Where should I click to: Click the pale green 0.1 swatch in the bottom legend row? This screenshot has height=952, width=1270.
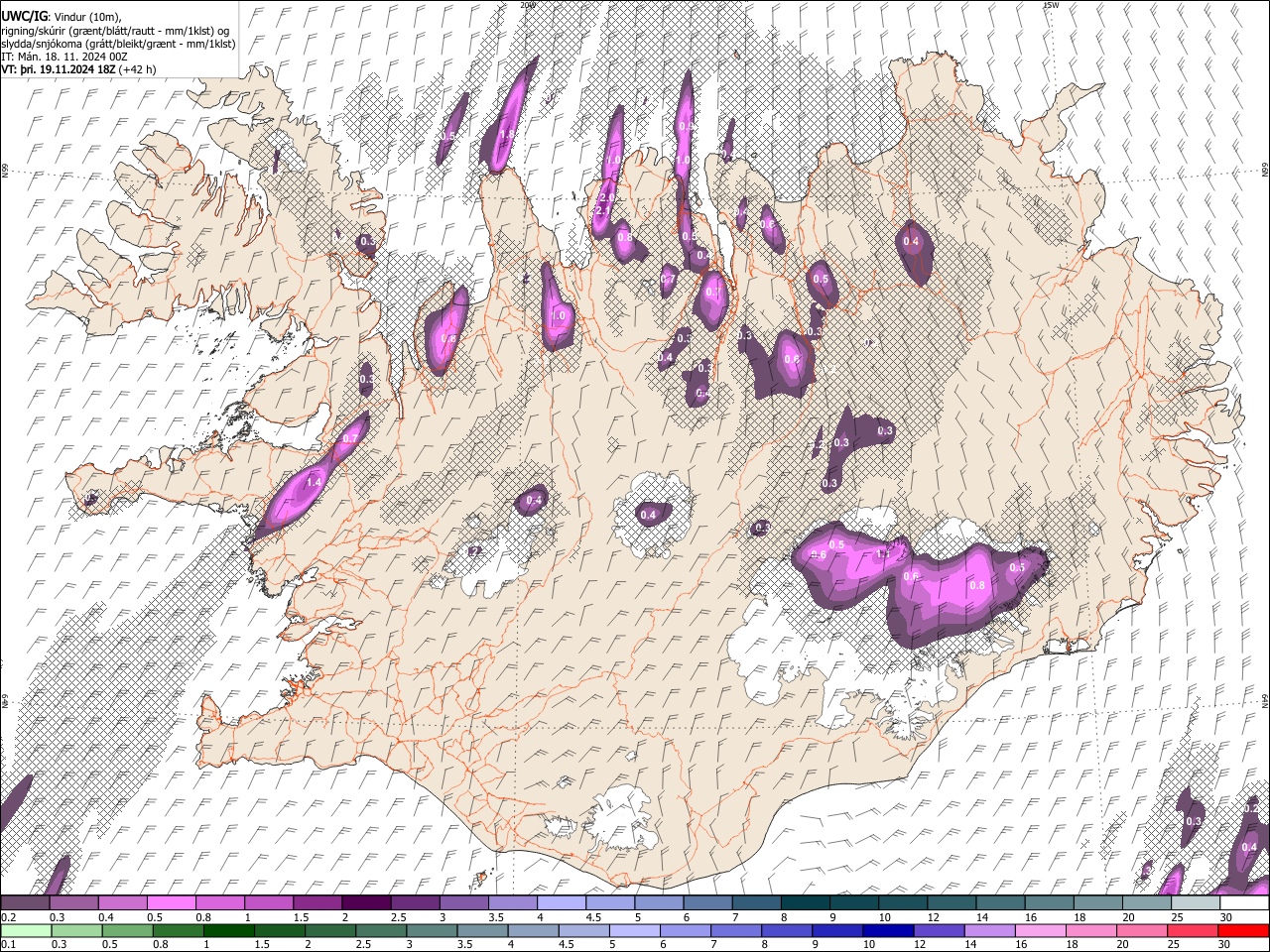(x=26, y=930)
